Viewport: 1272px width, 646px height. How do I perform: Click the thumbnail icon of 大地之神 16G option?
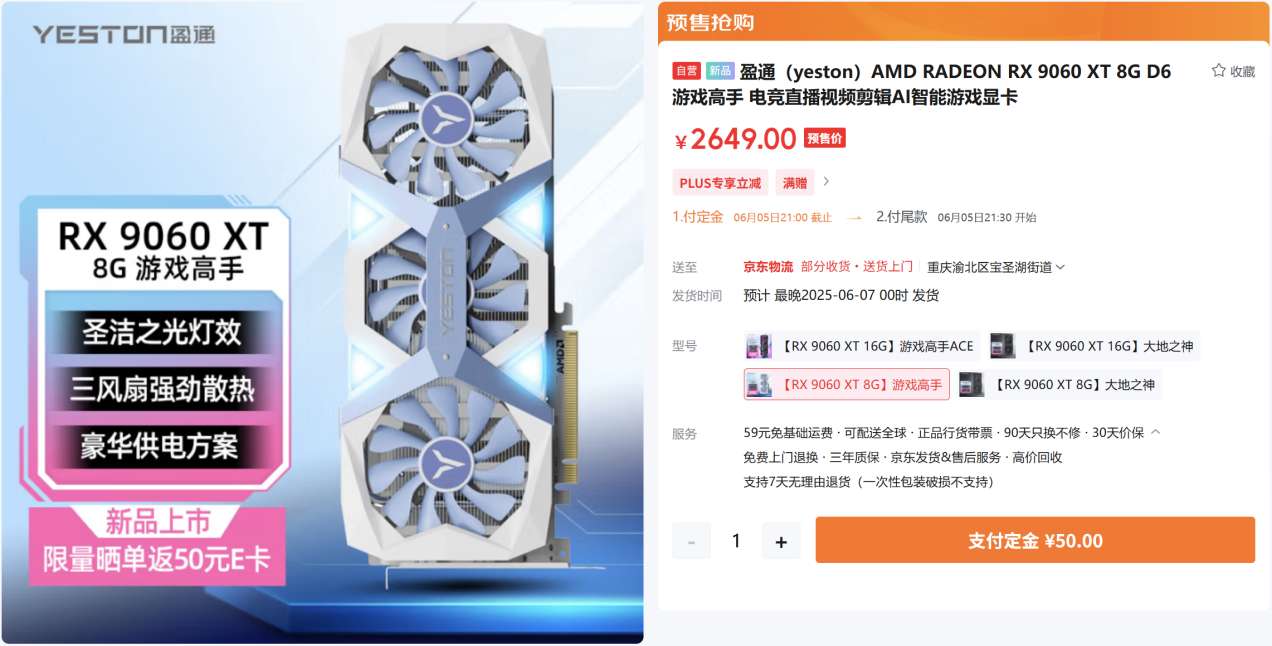[1002, 346]
